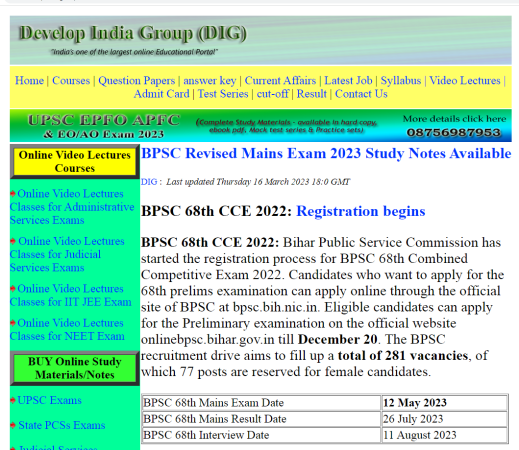Open the Registration begins link
Image resolution: width=519 pixels, height=450 pixels.
pyautogui.click(x=361, y=211)
